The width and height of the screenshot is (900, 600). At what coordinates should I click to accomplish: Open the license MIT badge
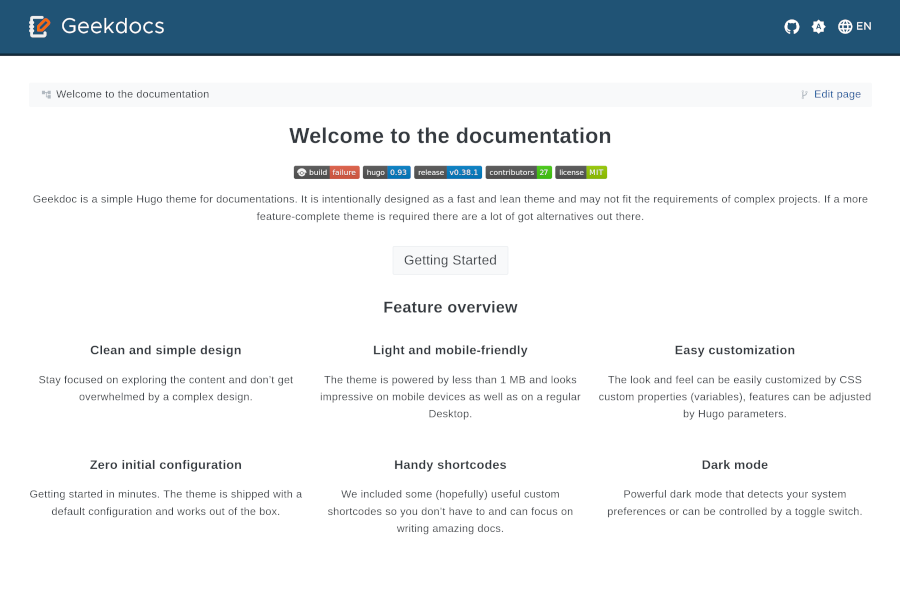coord(581,172)
